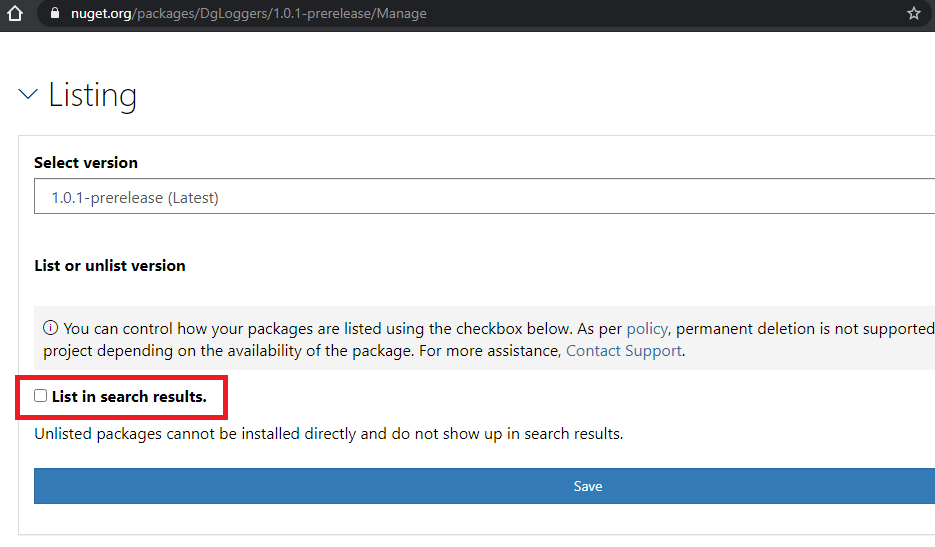Click the 'List or unlist version' heading
935x547 pixels.
110,266
